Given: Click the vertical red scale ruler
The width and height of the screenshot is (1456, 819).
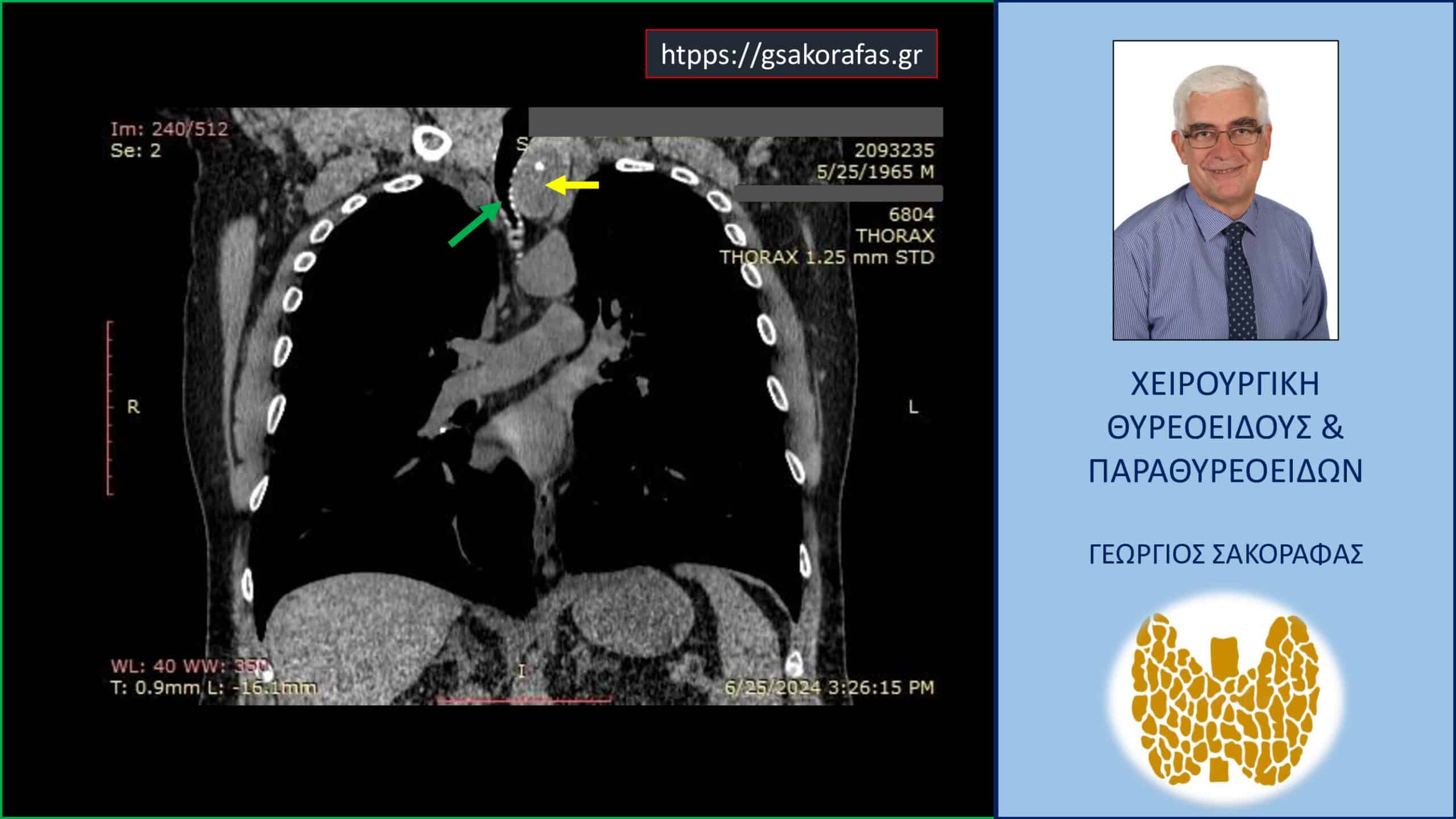Looking at the screenshot, I should 109,408.
